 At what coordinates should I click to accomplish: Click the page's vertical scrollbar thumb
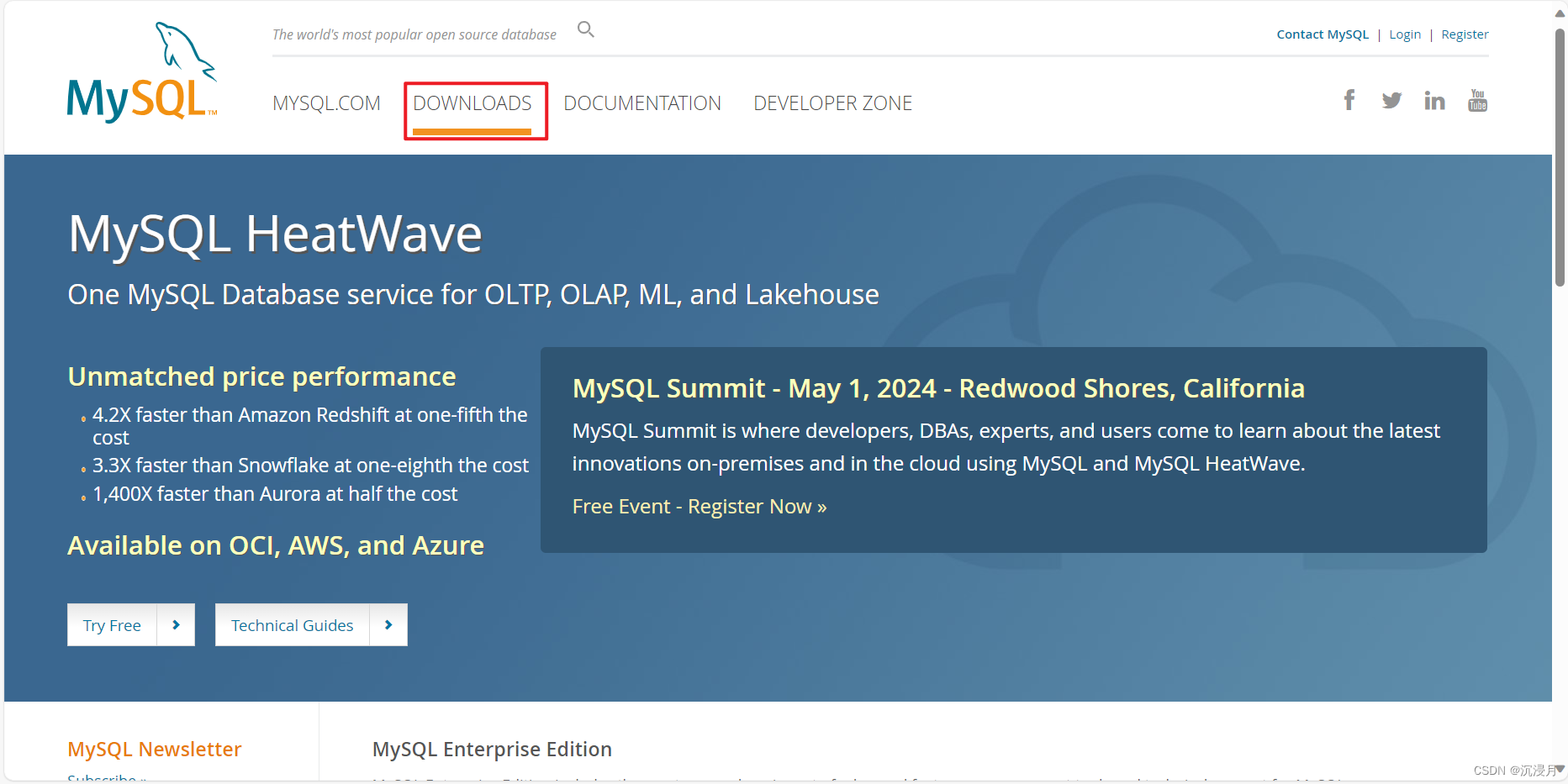pyautogui.click(x=1560, y=157)
